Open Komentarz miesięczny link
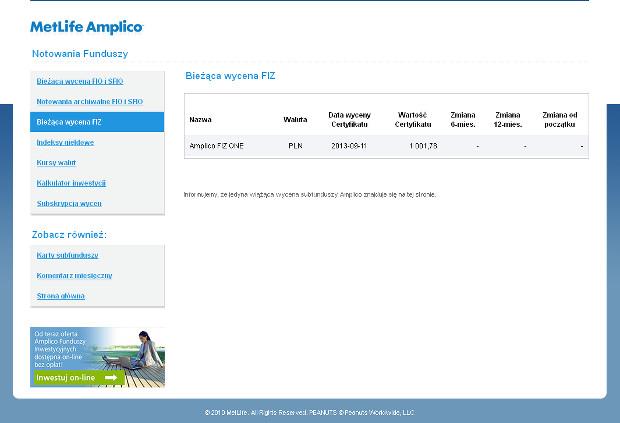Image resolution: width=620 pixels, height=423 pixels. (x=74, y=276)
